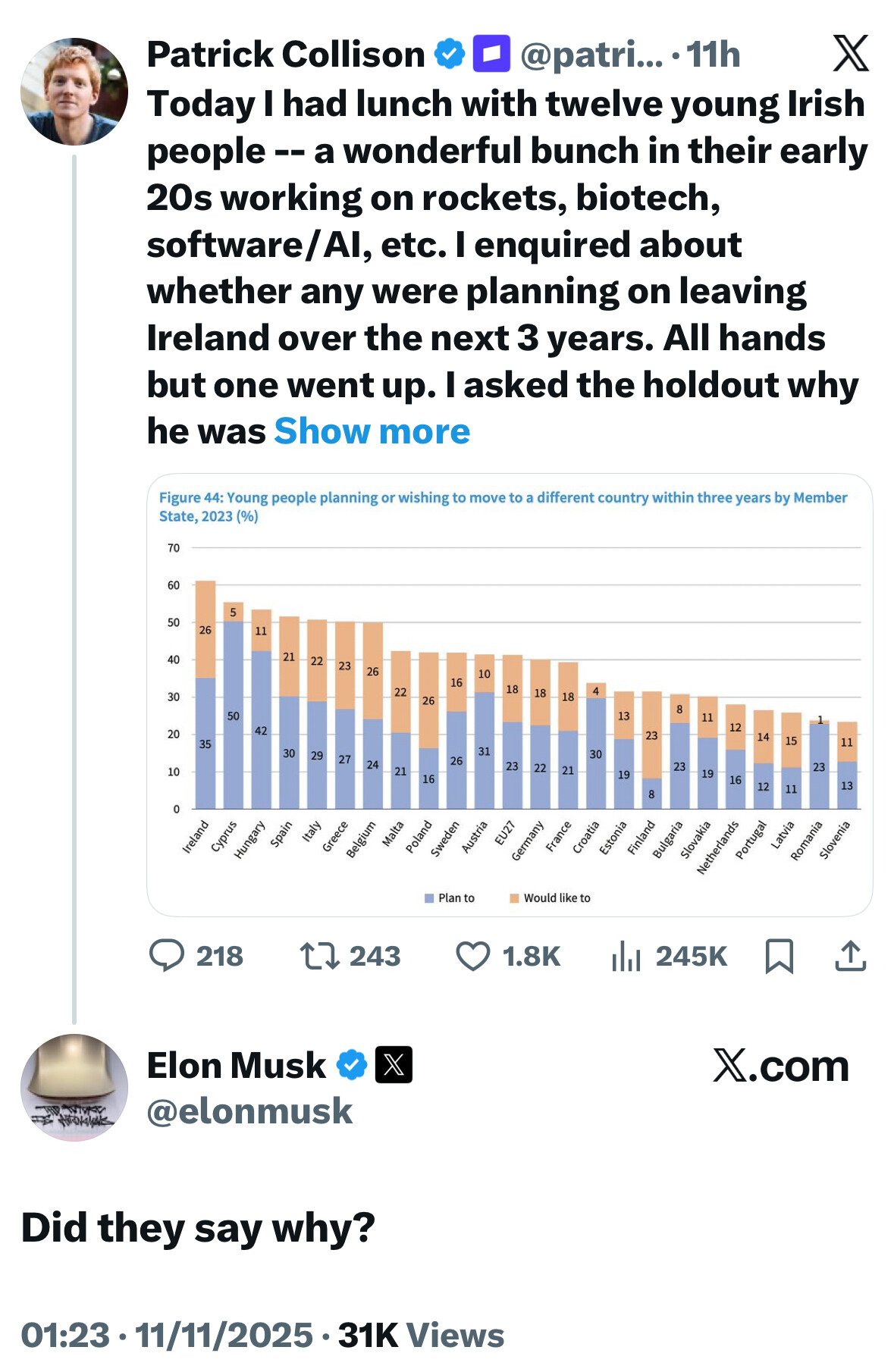This screenshot has width=894, height=1372.
Task: Click the 31K Views count
Action: [422, 1335]
